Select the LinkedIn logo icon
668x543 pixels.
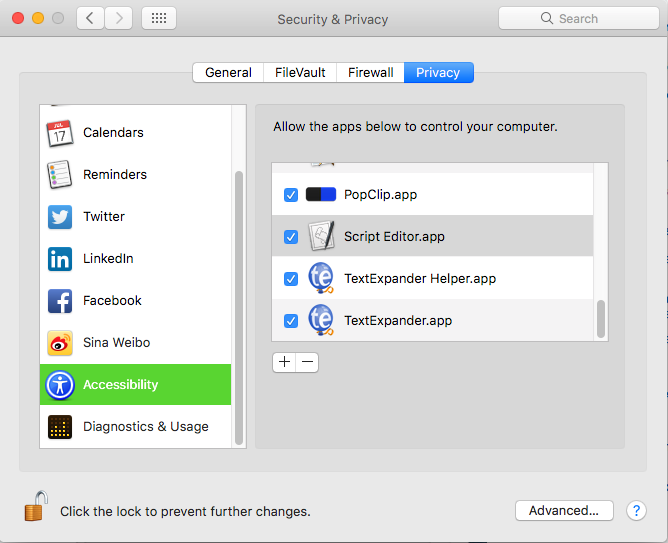[x=60, y=259]
